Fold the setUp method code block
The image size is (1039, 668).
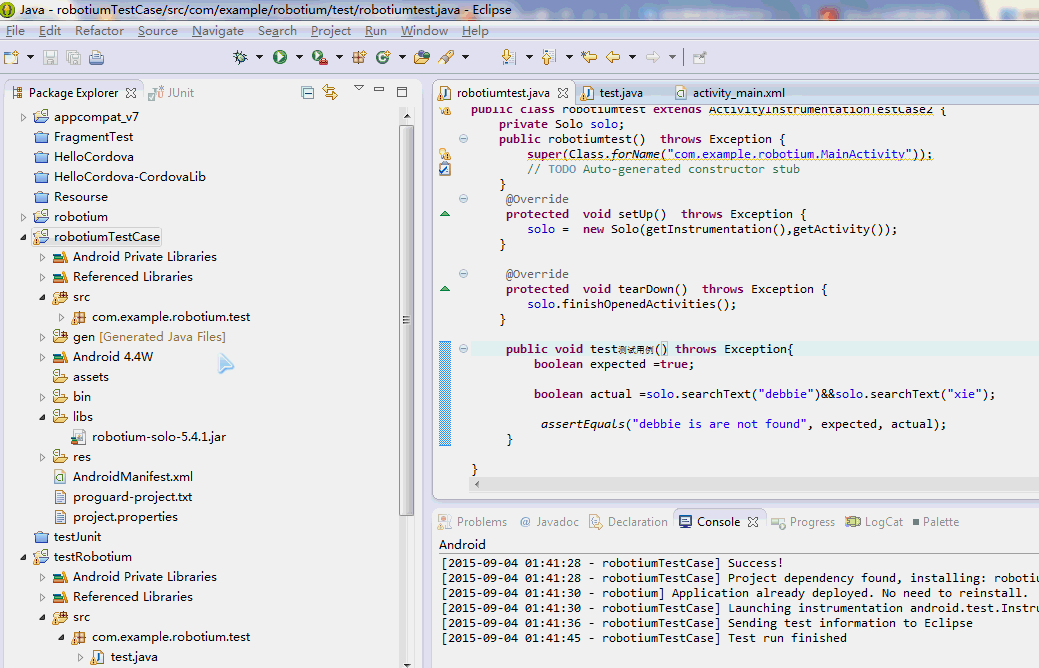tap(463, 199)
